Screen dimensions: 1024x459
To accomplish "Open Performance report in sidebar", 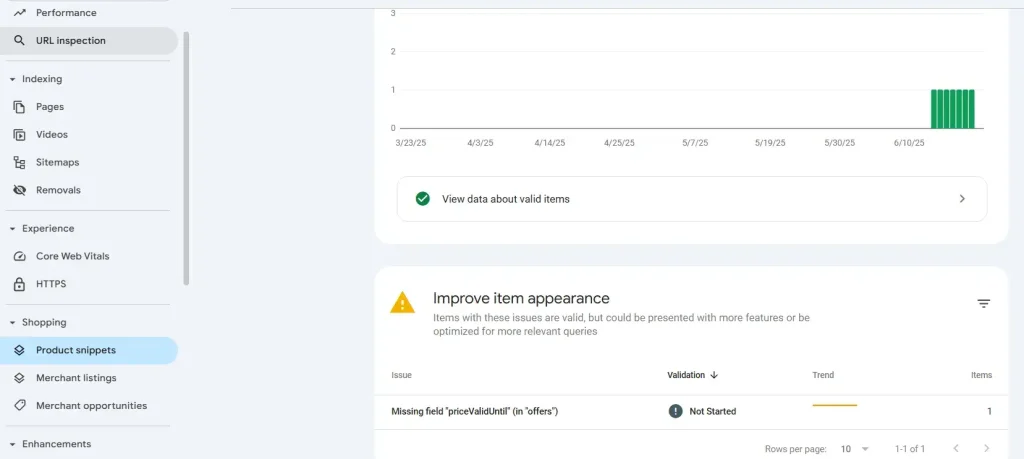I will point(66,13).
